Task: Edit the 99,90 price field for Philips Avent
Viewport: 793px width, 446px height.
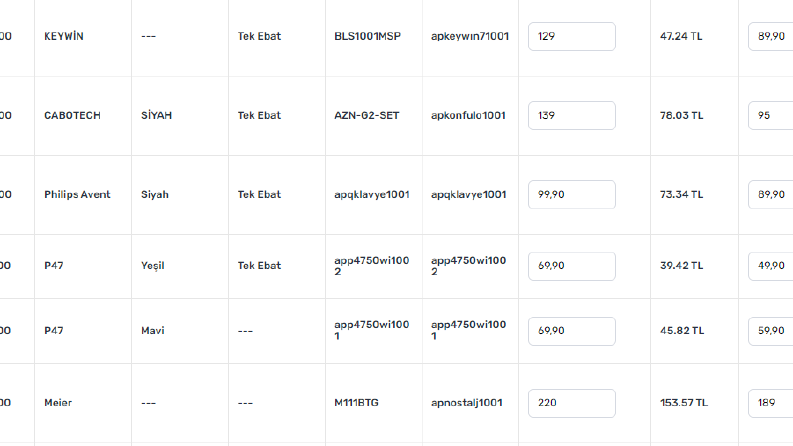Action: point(571,194)
